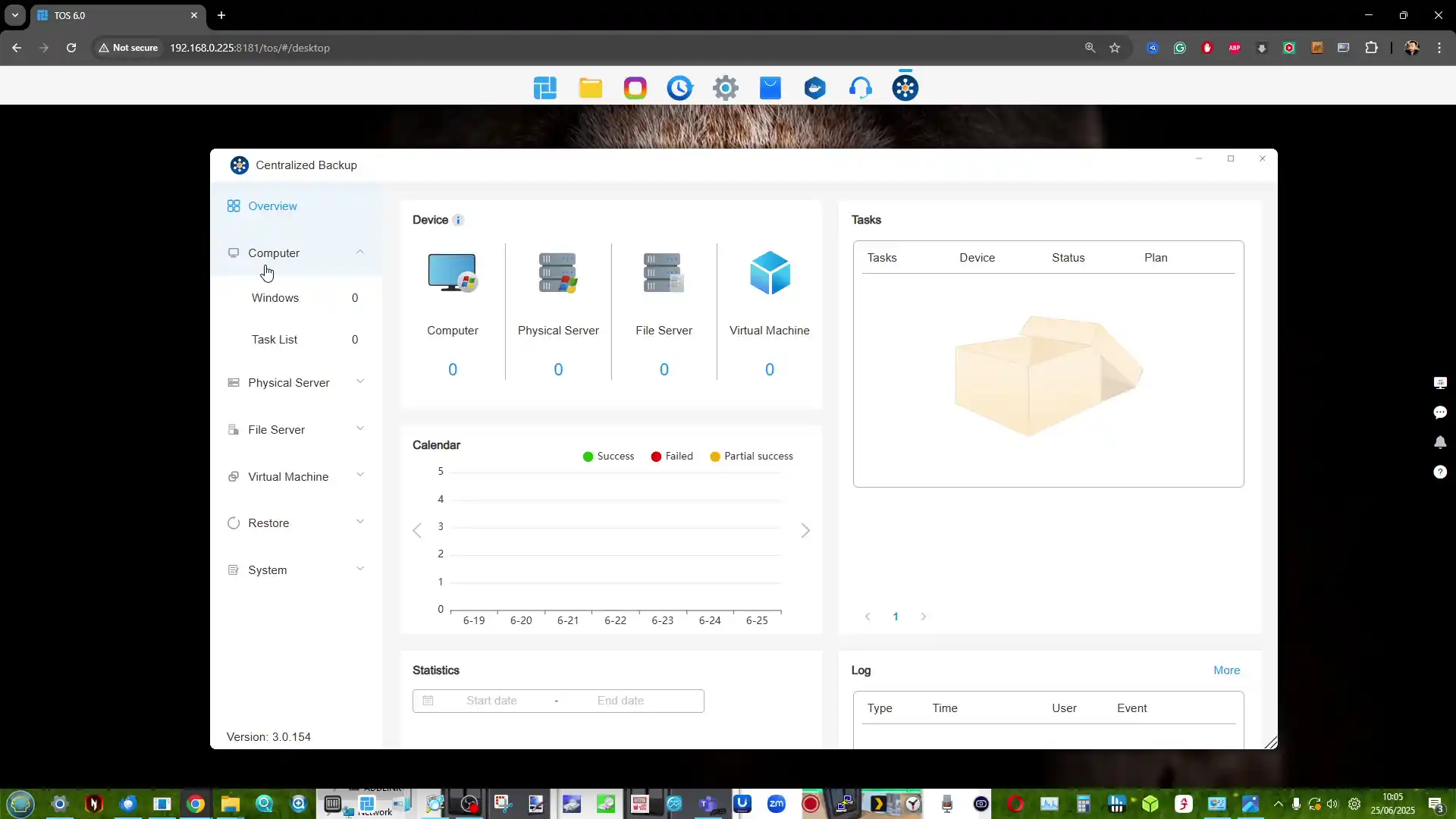1456x819 pixels.
Task: Click Version: 3.0.154 text
Action: point(268,737)
